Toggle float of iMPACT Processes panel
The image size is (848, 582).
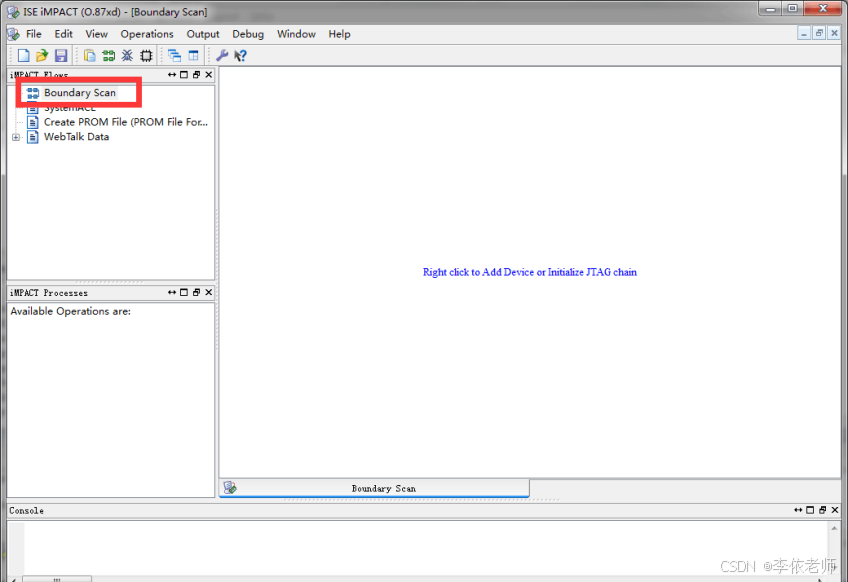[172, 292]
